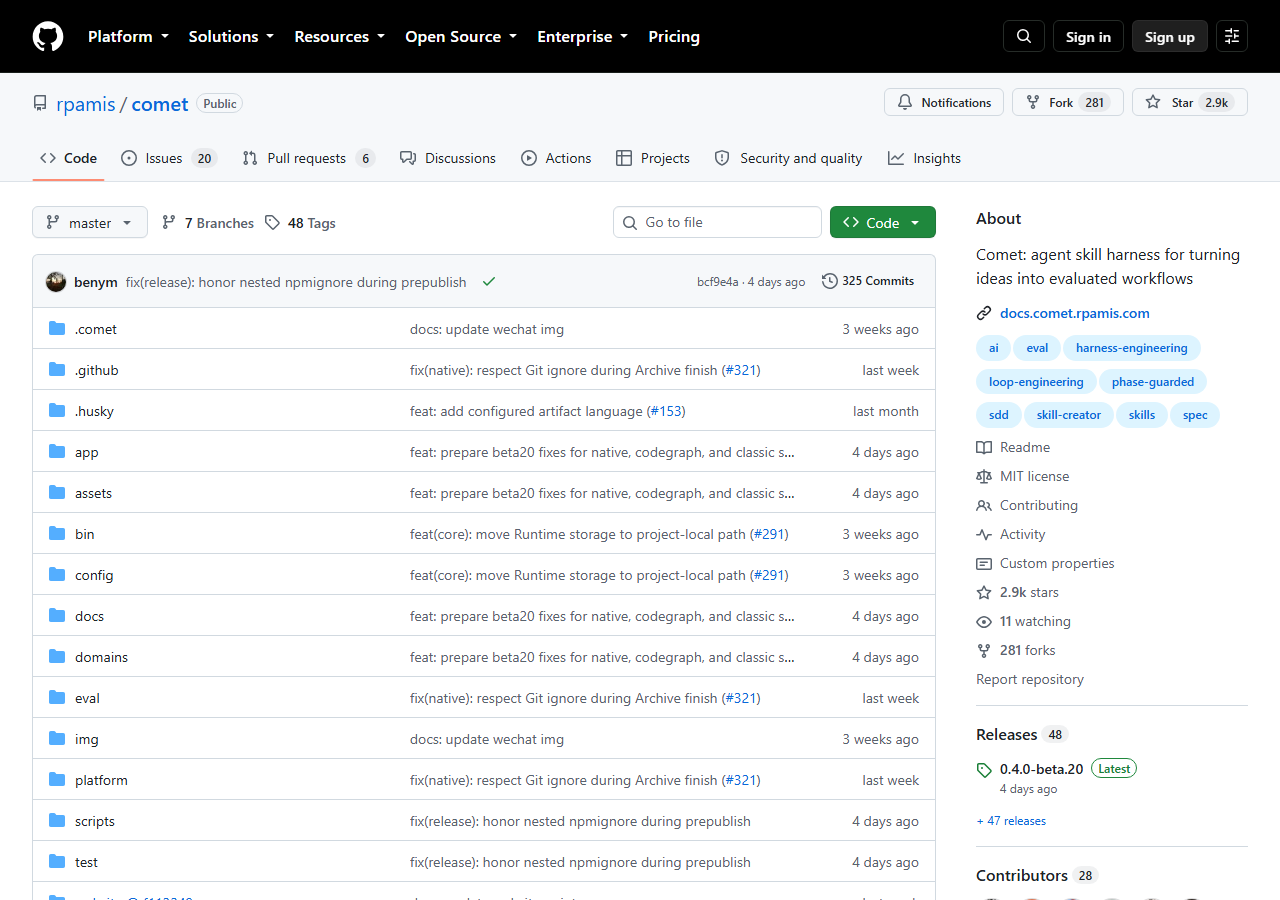Click the .github folder icon
The height and width of the screenshot is (900, 1280).
[57, 370]
